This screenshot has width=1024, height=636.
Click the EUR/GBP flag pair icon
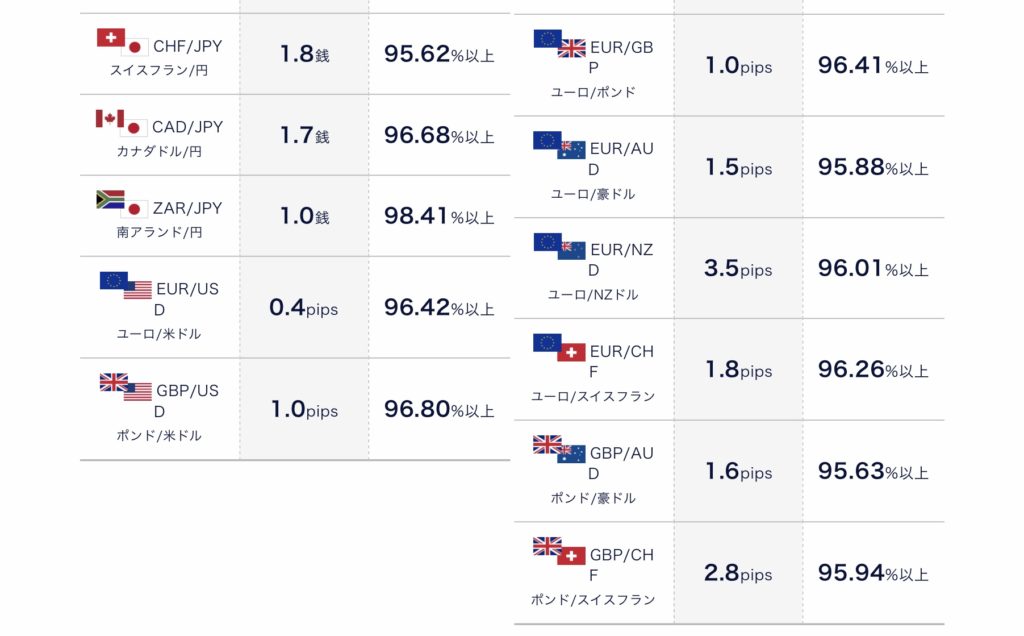[560, 44]
